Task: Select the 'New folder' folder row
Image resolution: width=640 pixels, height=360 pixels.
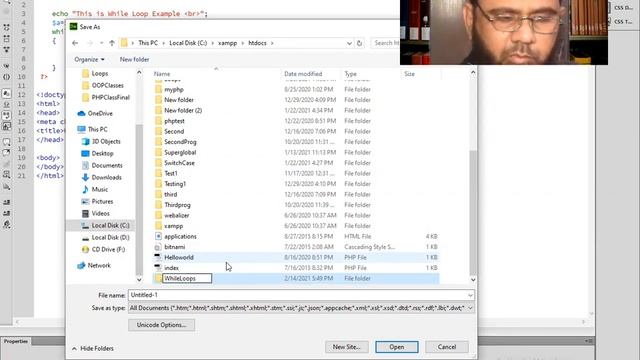Action: pos(296,100)
